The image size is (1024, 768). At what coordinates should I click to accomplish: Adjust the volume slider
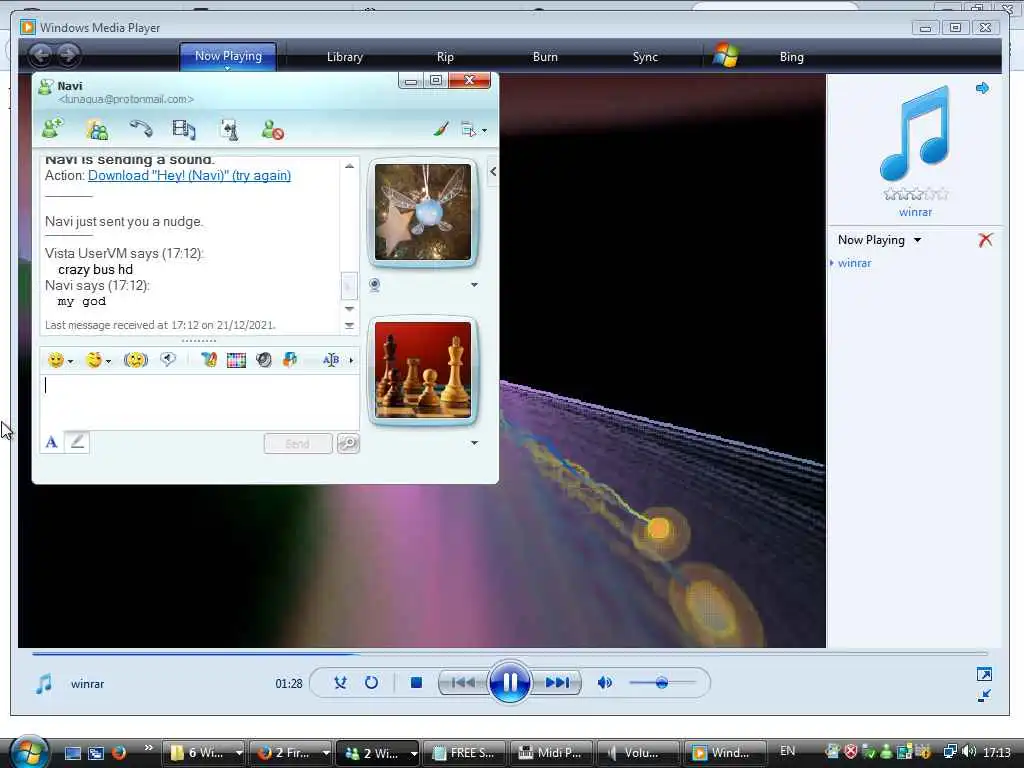coord(662,682)
